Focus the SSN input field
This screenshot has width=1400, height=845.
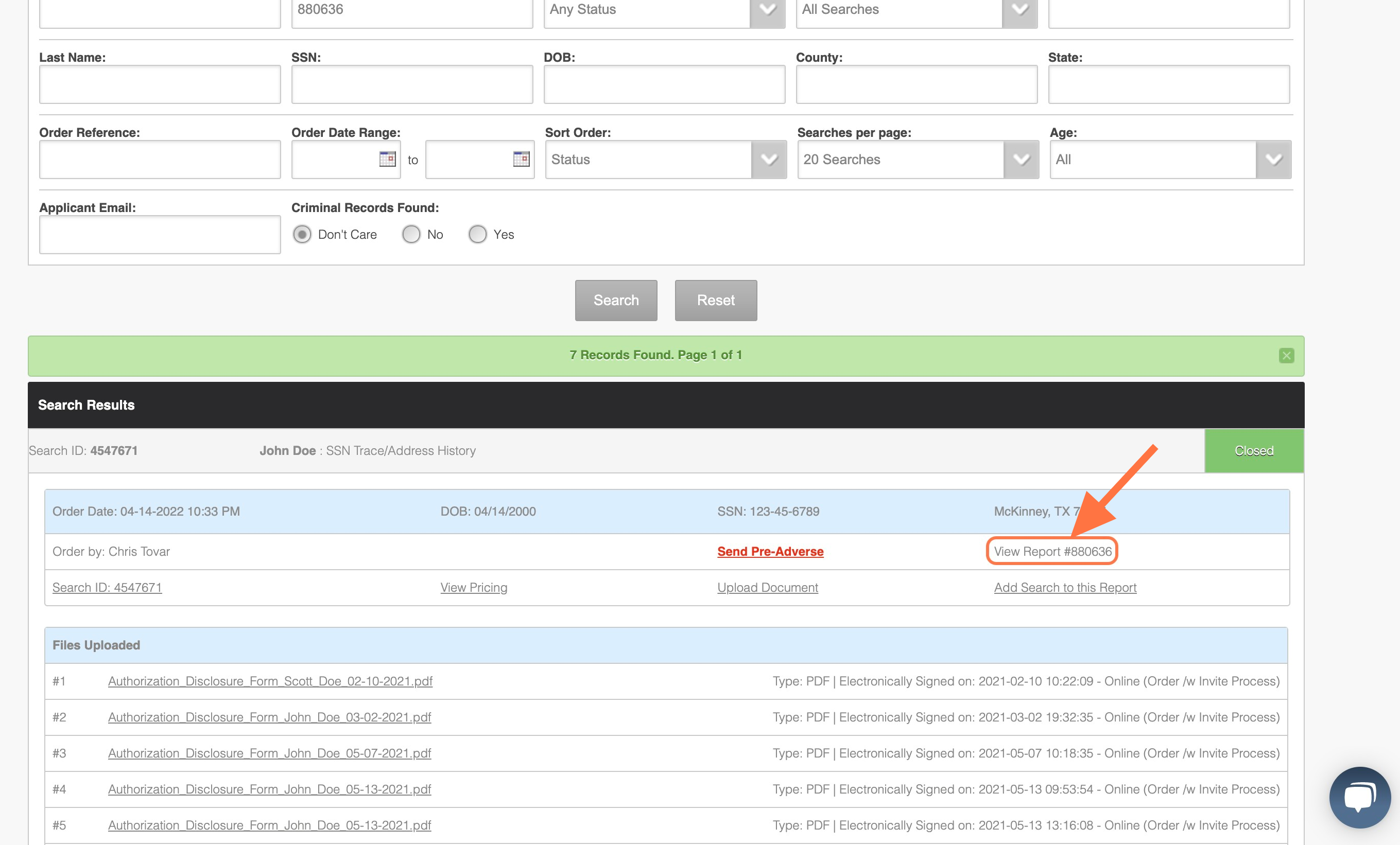pos(412,84)
